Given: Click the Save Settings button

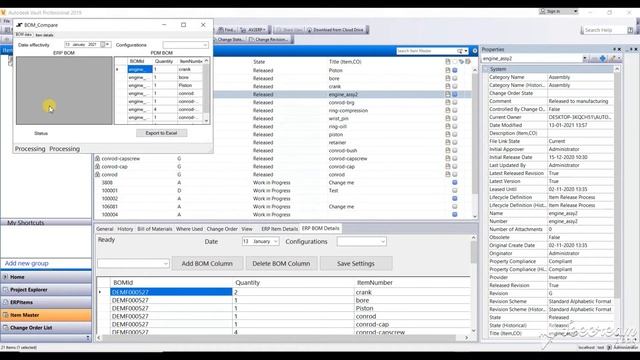Looking at the screenshot, I should tap(356, 264).
